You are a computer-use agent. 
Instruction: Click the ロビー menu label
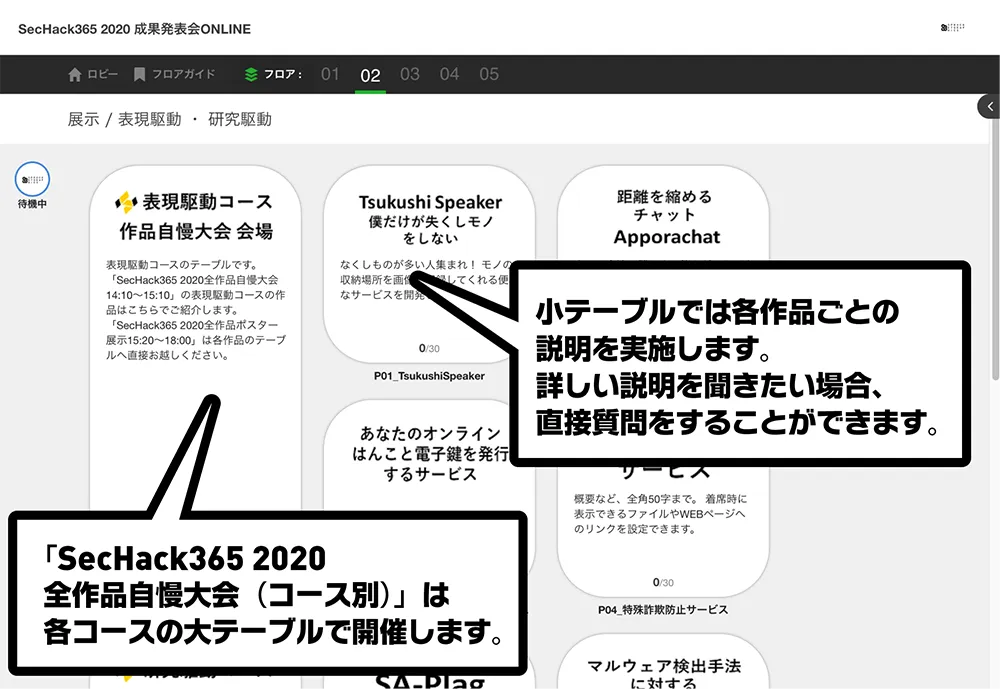pyautogui.click(x=103, y=75)
